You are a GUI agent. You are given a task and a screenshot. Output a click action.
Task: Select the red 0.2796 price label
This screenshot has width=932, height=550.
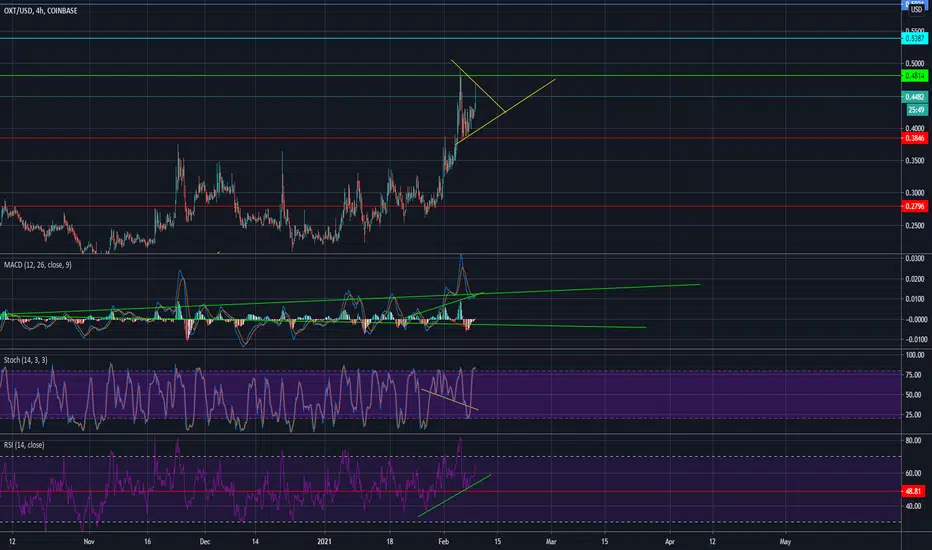pos(915,206)
